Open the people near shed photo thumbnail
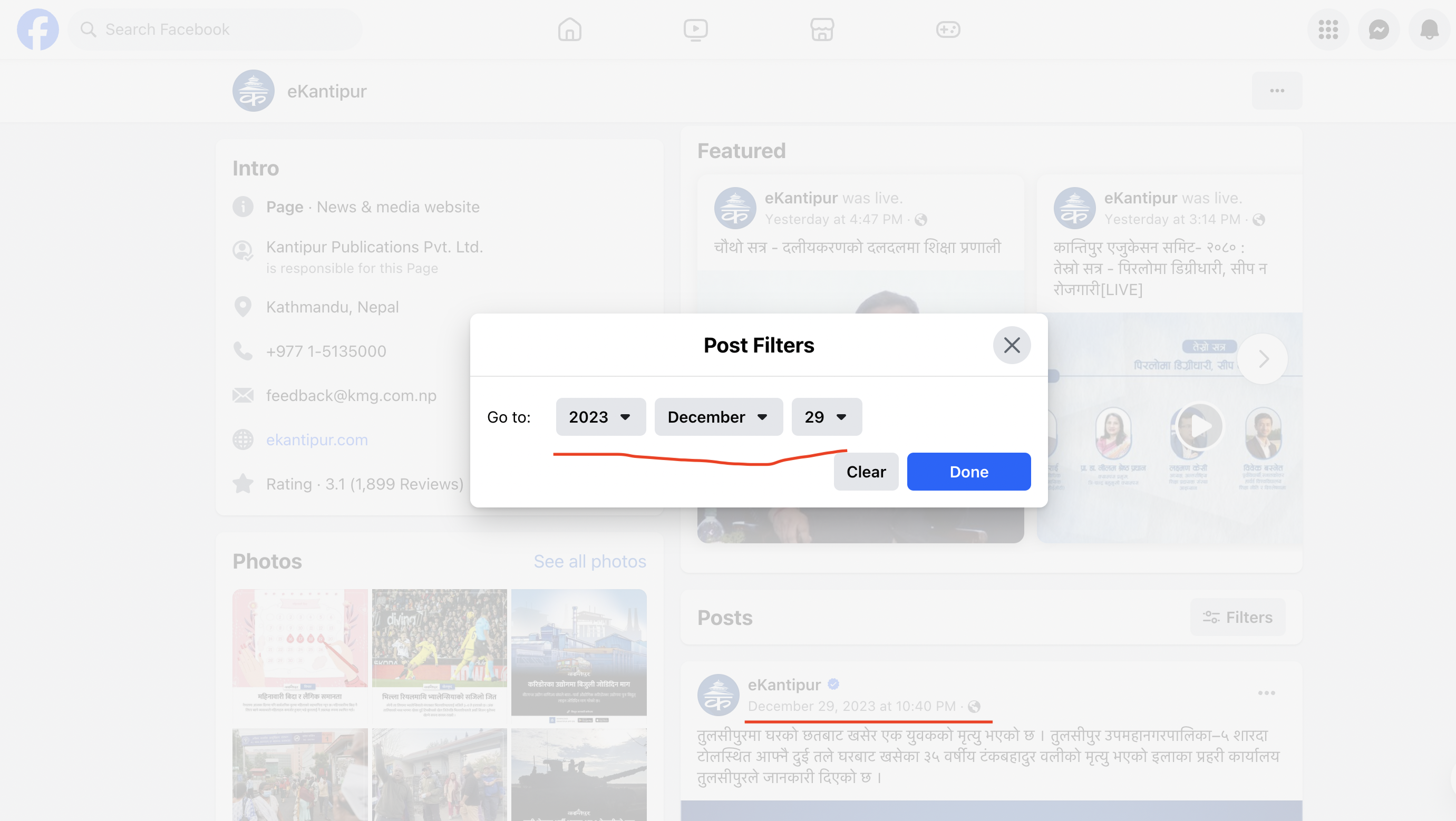This screenshot has width=1456, height=821. [x=439, y=775]
